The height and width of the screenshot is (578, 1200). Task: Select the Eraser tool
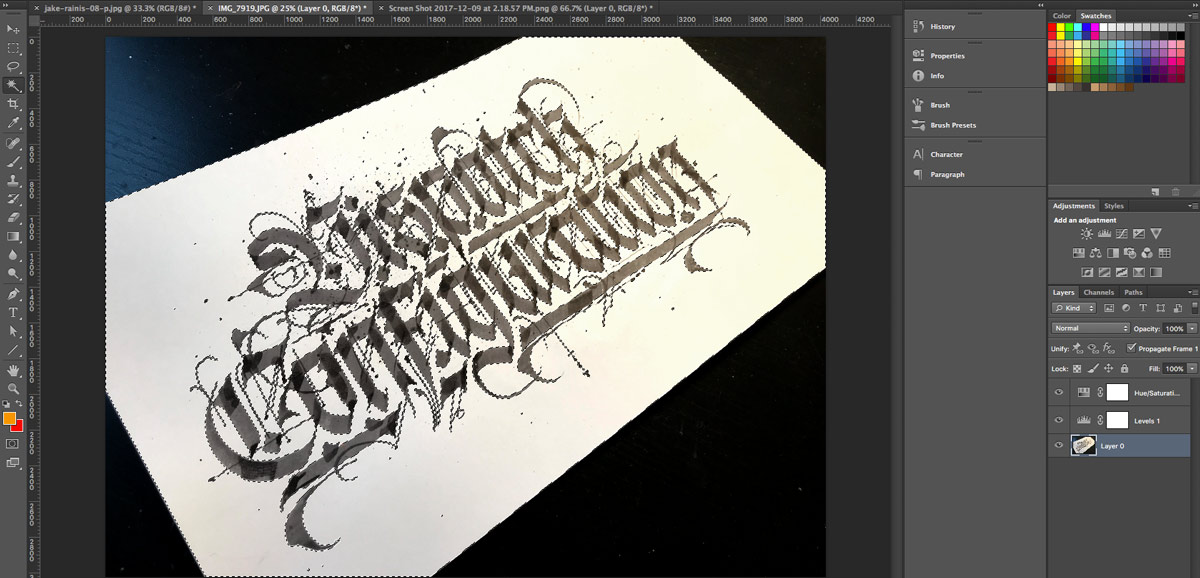point(13,217)
